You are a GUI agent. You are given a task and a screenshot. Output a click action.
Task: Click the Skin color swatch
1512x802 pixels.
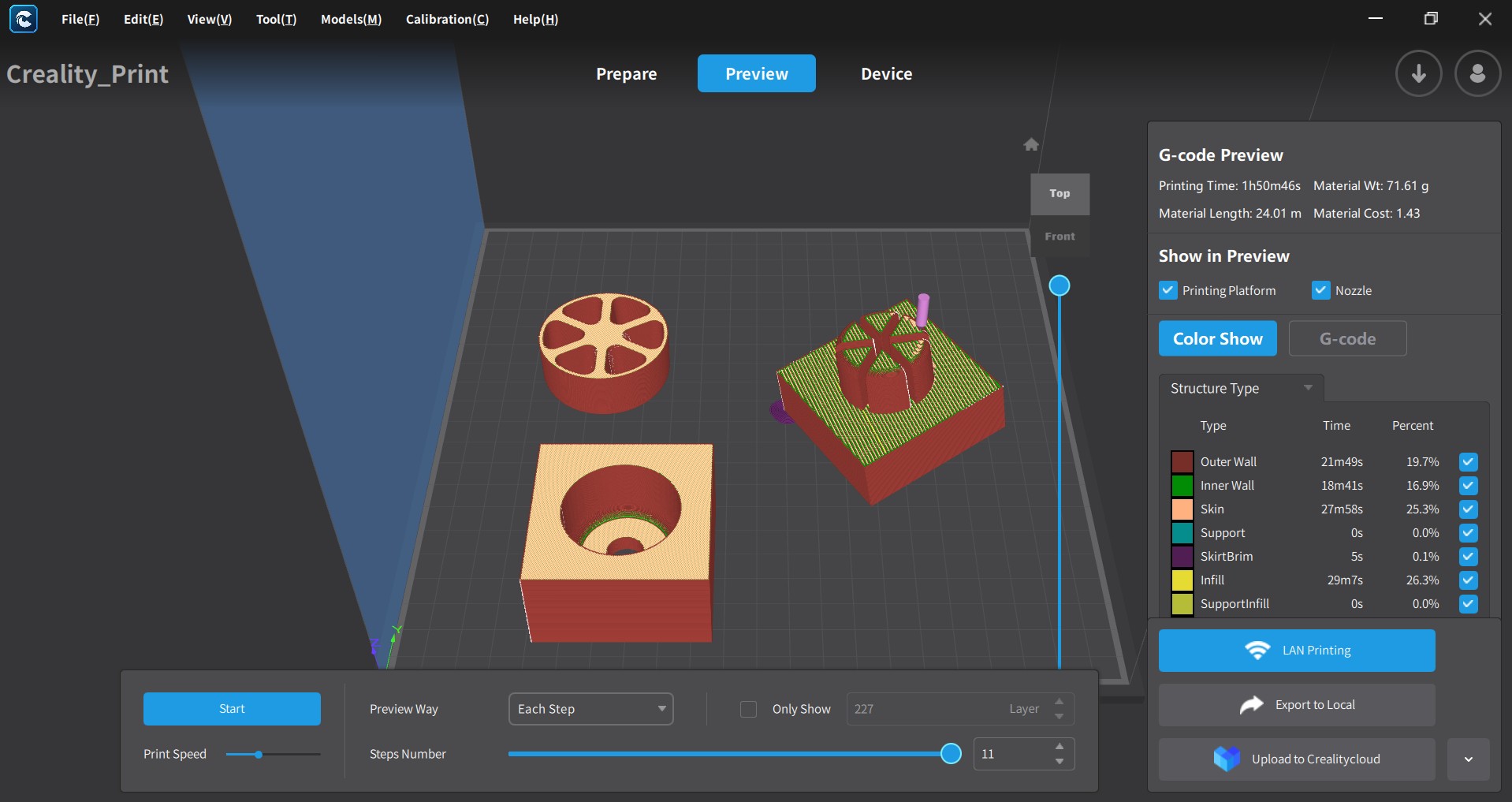click(x=1182, y=509)
